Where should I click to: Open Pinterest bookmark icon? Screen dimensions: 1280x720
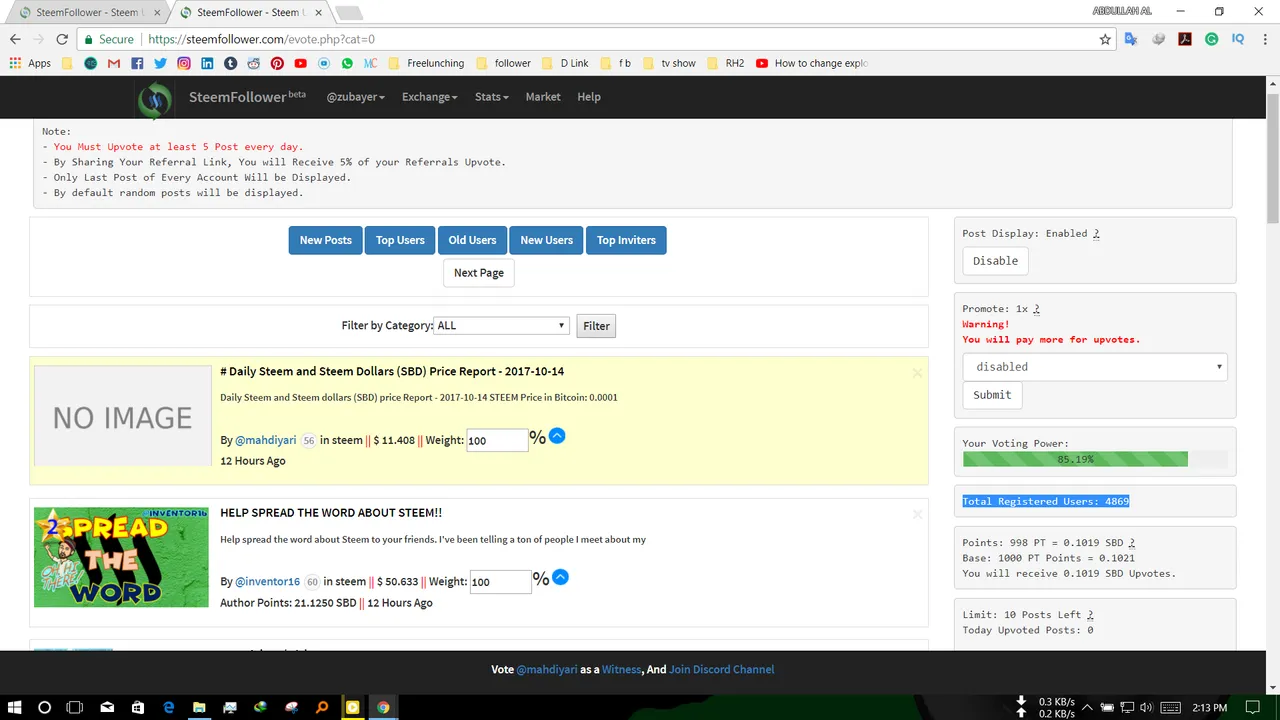pyautogui.click(x=277, y=63)
